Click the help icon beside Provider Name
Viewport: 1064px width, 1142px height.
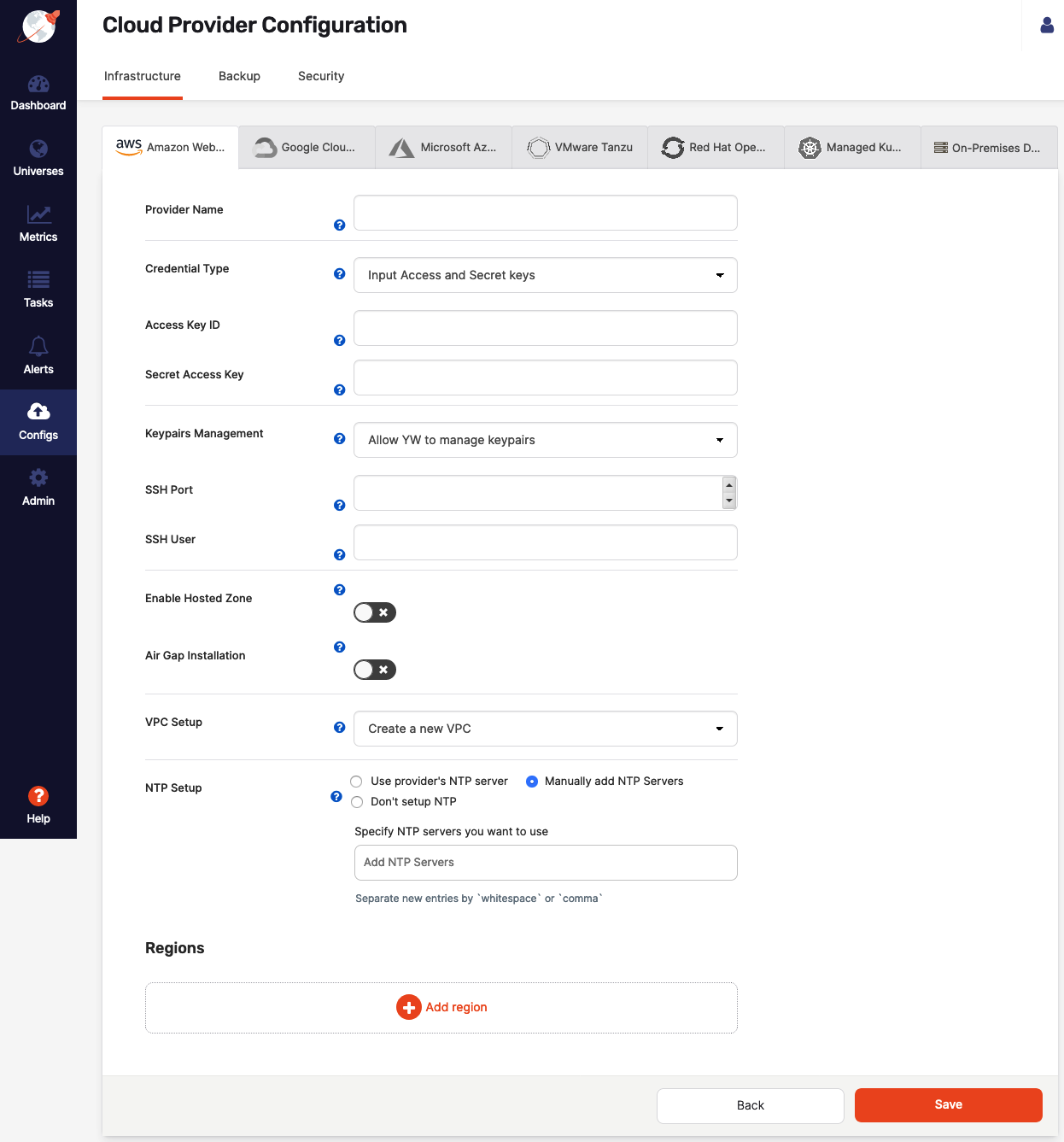tap(339, 225)
